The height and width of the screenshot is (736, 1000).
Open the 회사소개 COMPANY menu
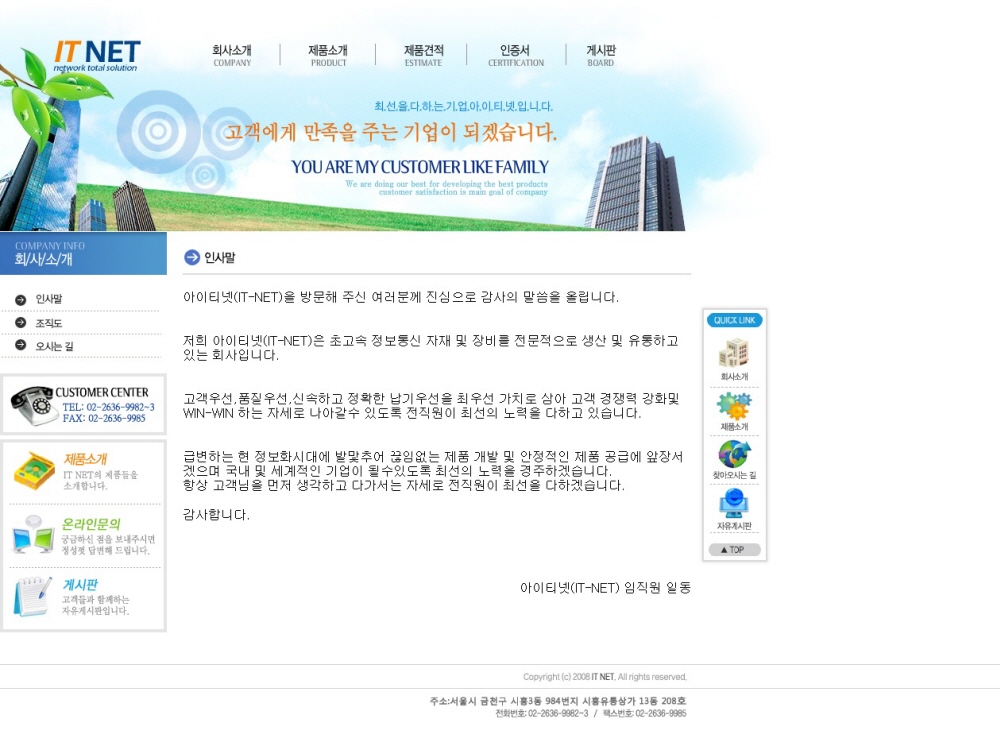[232, 55]
